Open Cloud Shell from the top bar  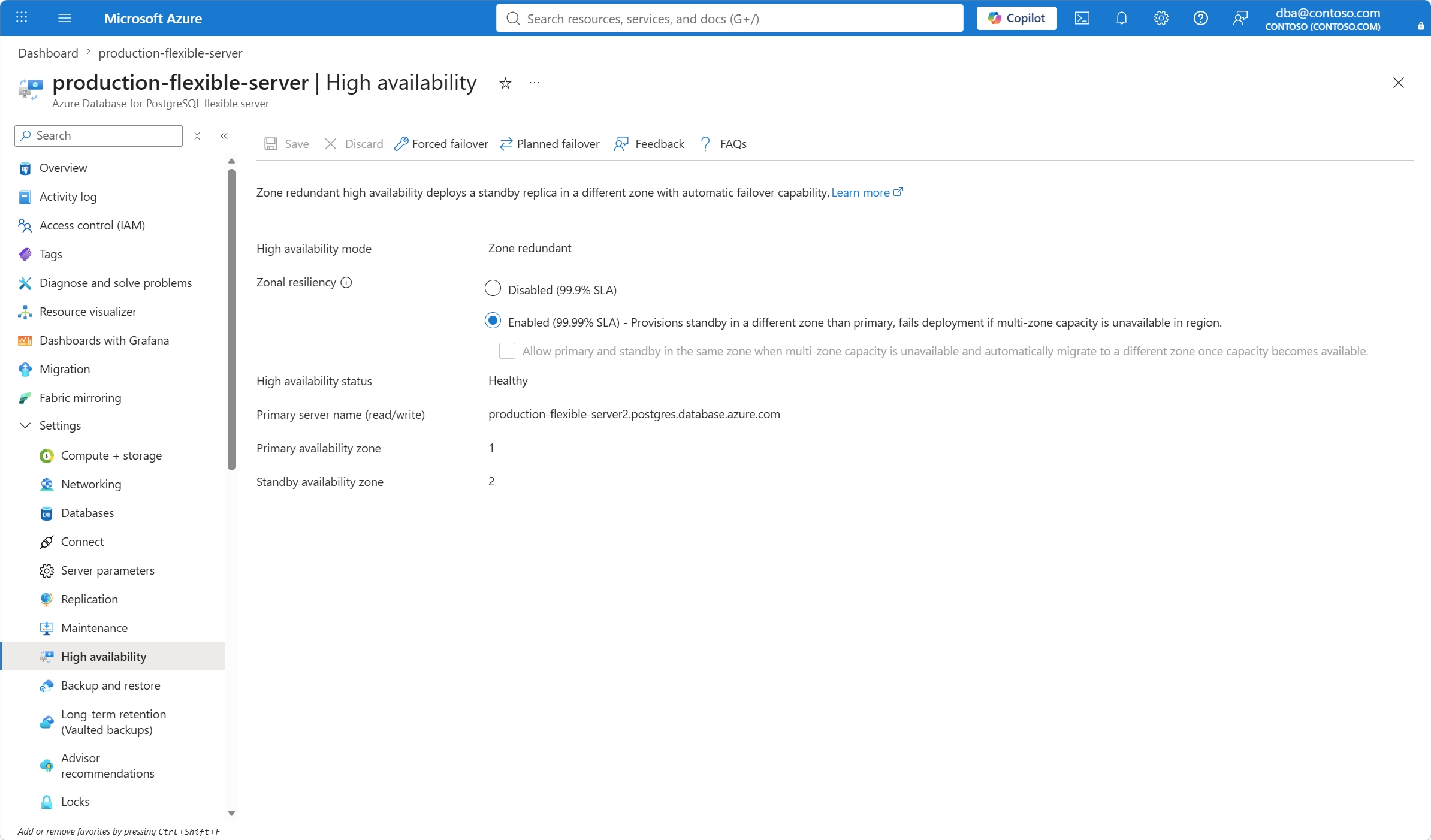point(1082,18)
